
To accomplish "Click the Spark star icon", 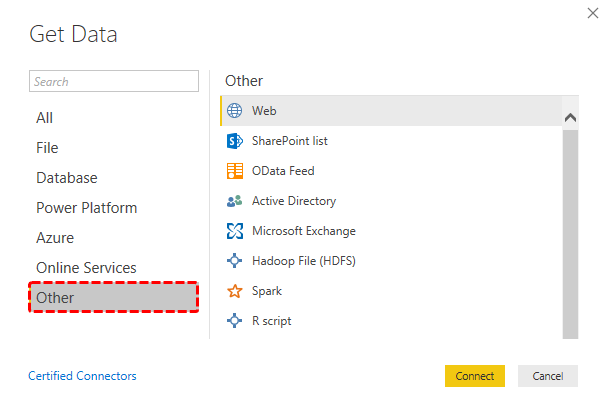I will [x=235, y=291].
